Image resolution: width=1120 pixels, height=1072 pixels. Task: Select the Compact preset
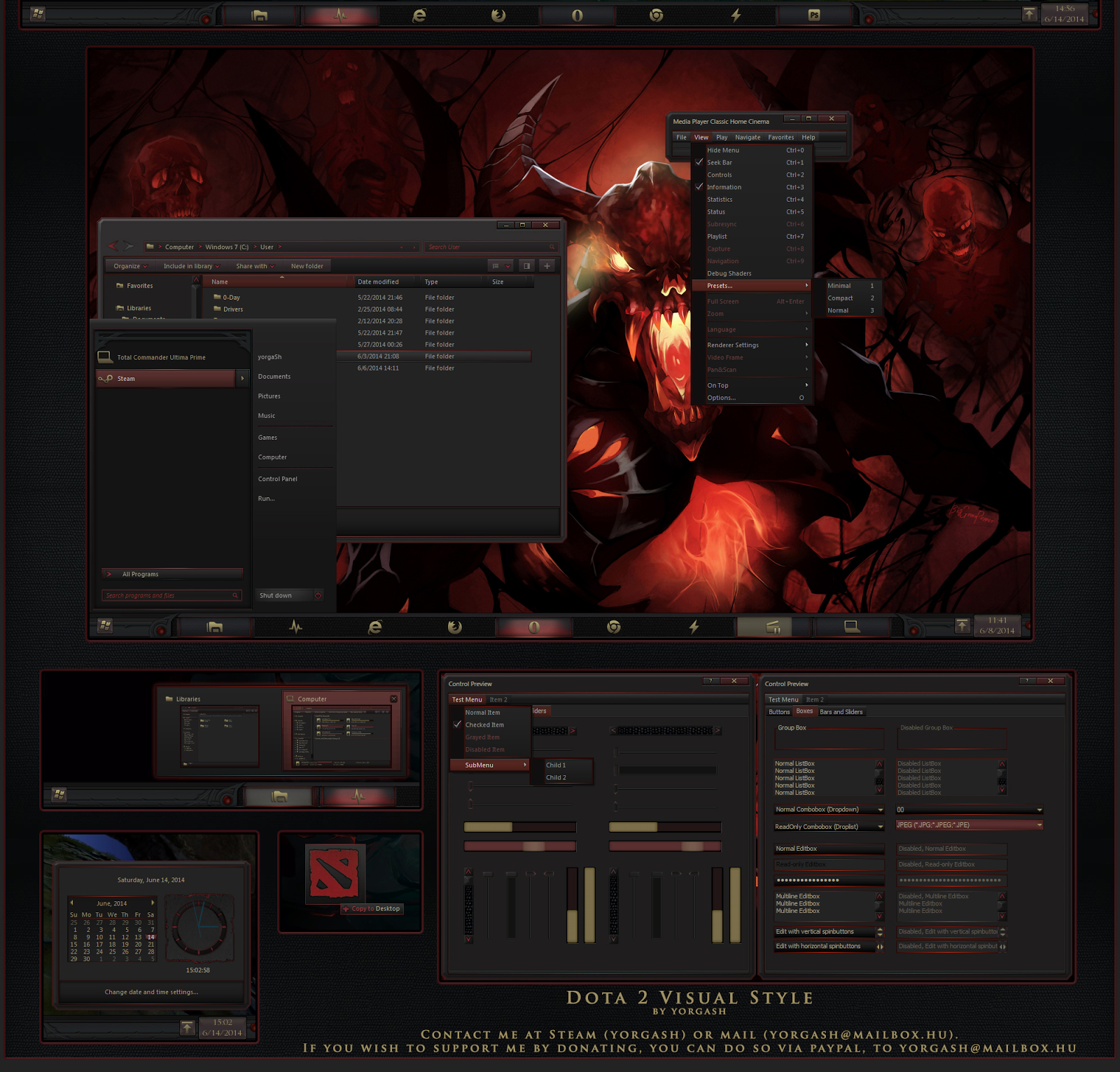click(x=850, y=298)
